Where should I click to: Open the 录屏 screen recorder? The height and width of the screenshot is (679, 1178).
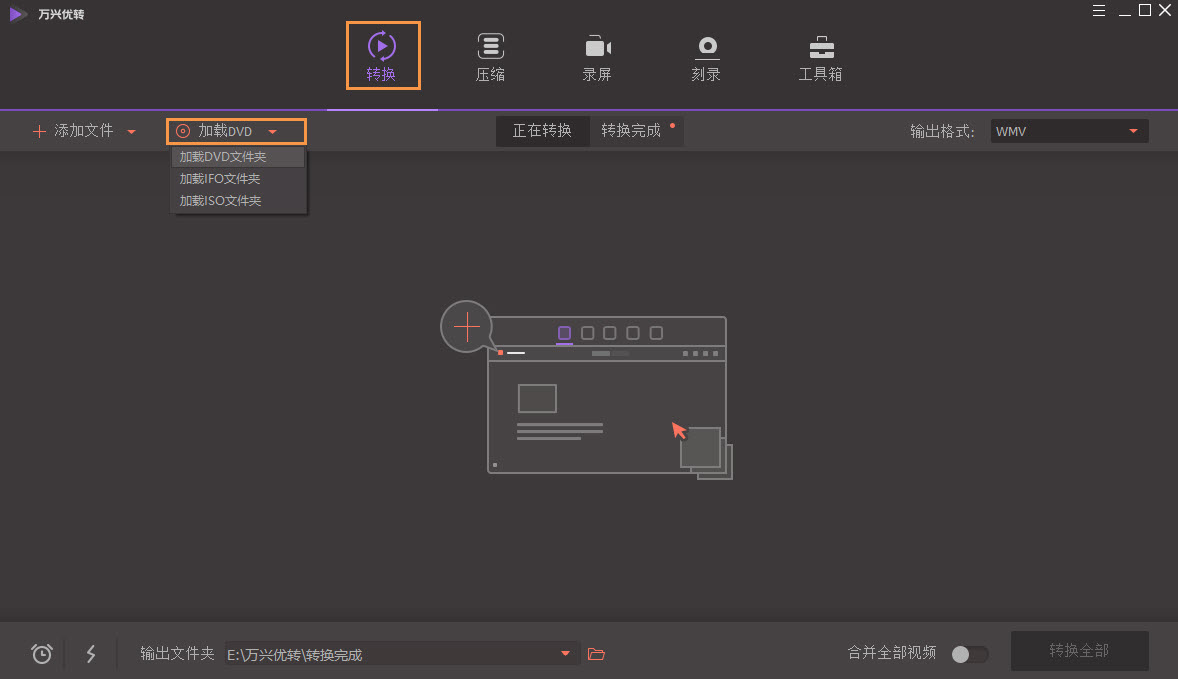tap(597, 55)
